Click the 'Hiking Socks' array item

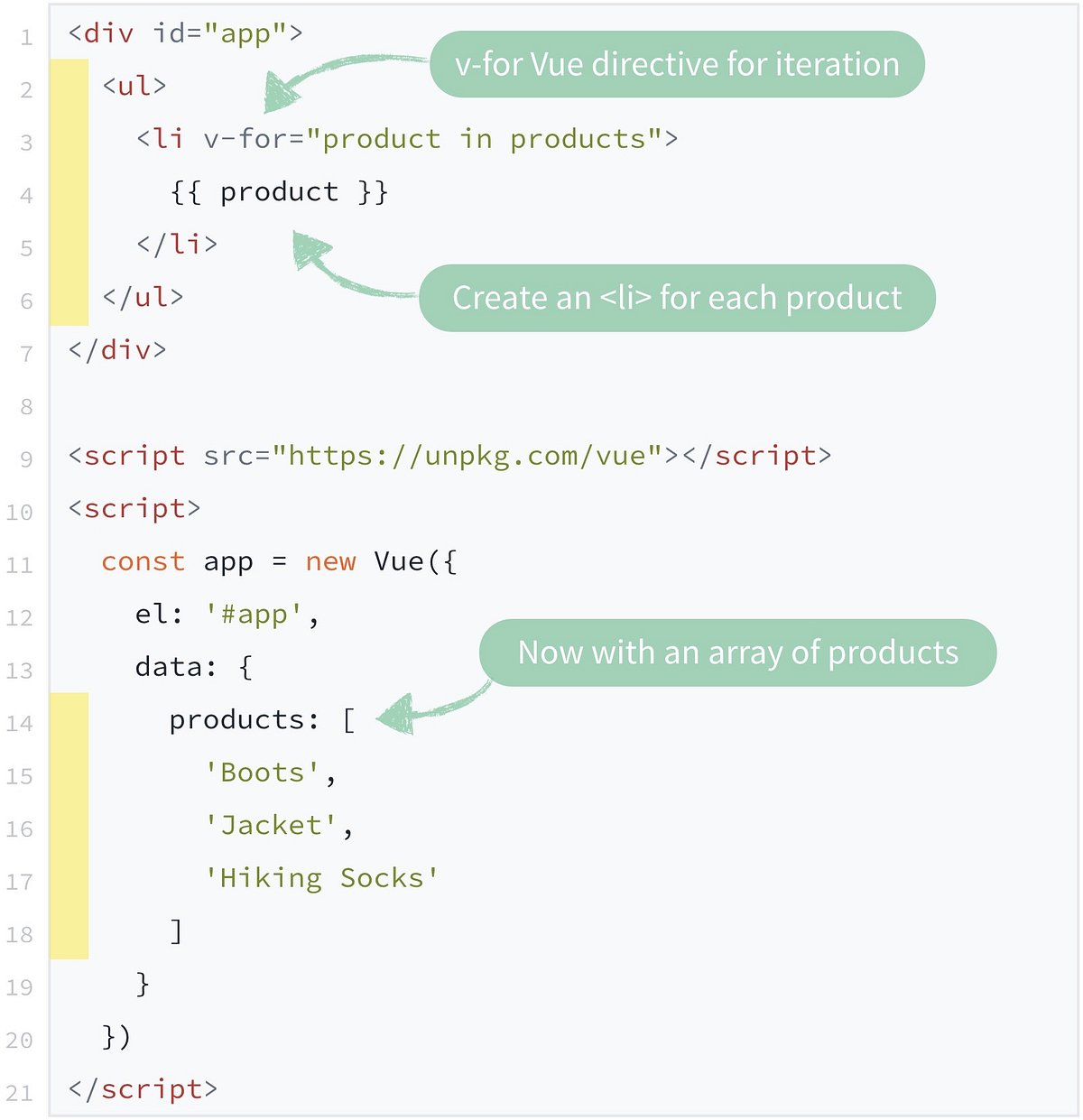(321, 877)
